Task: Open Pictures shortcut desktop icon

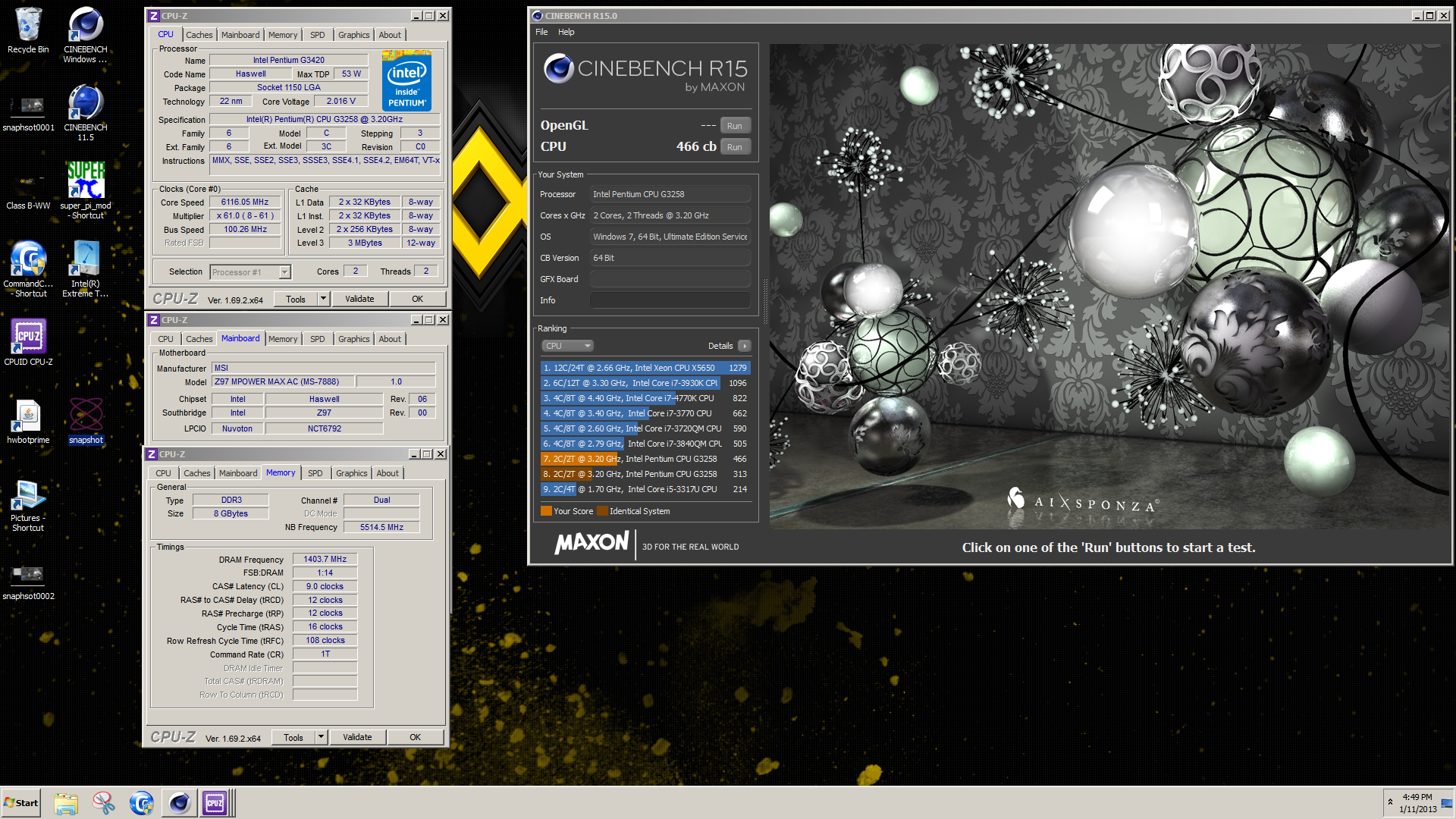Action: [28, 505]
